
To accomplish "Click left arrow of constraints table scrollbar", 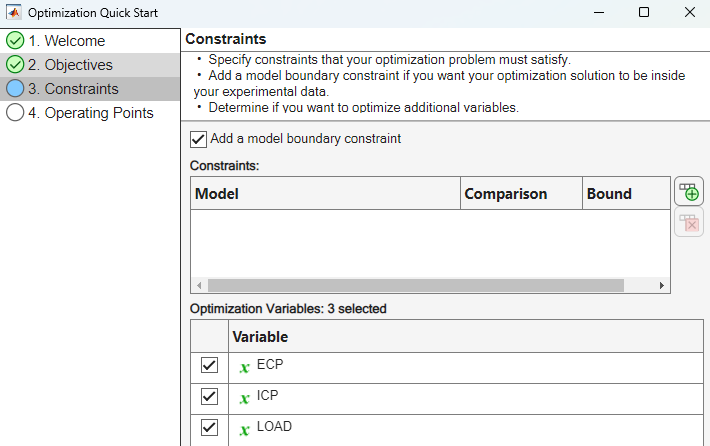I will pyautogui.click(x=199, y=285).
